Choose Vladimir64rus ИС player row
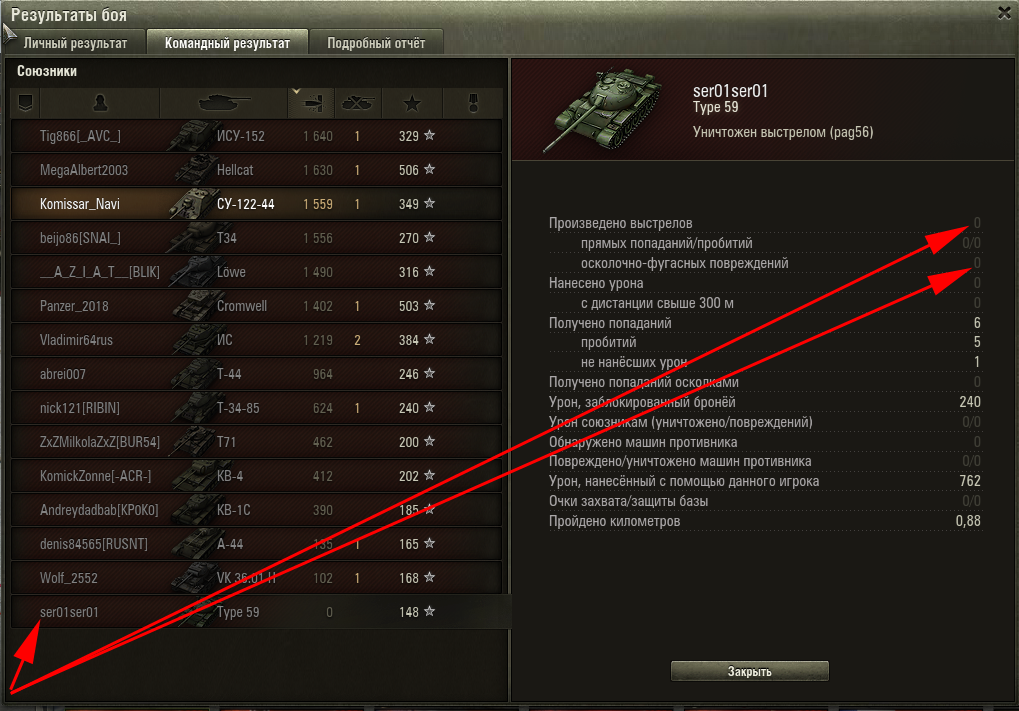Screen dimensions: 1019x711 (257, 340)
